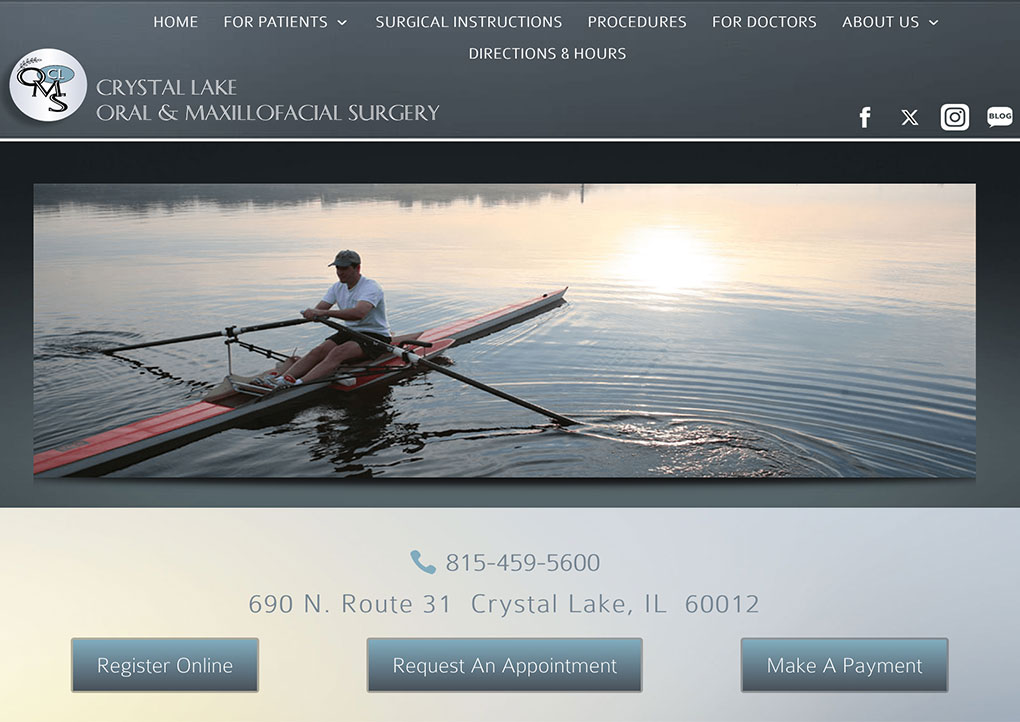Open the Surgical Instructions menu item

(x=468, y=22)
